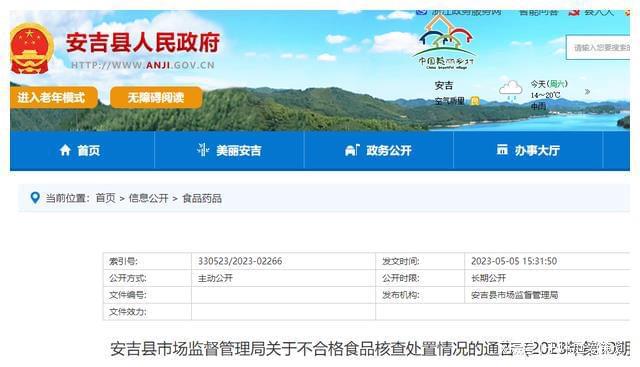Screen dimensions: 640x367
Task: Click the building icon beside 政务公开
Action: pos(352,150)
